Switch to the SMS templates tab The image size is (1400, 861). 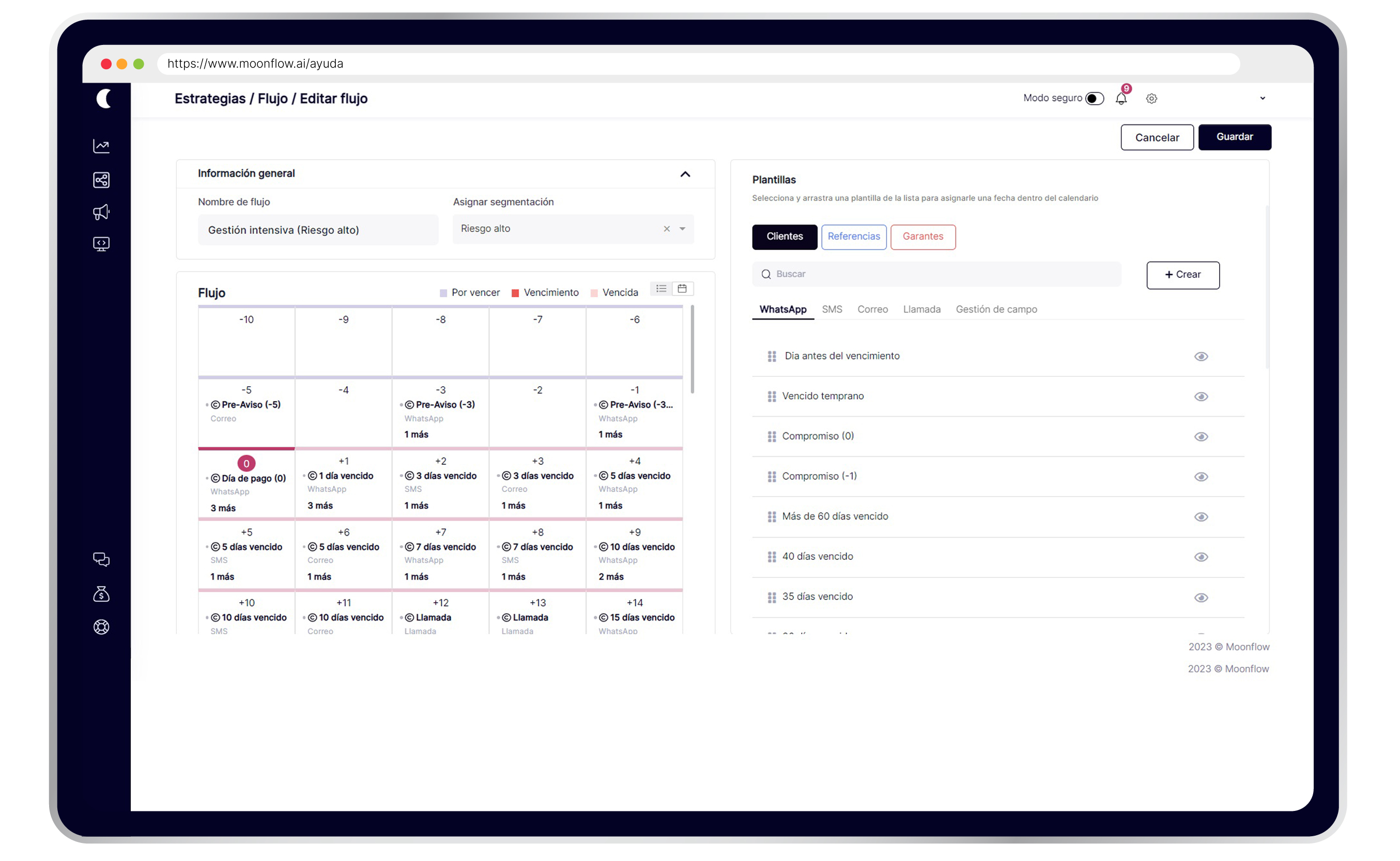(832, 309)
